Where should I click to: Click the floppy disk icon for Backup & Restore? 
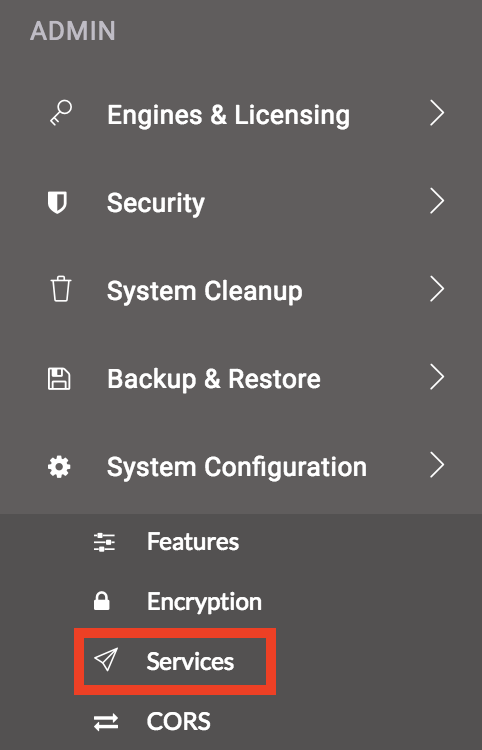59,378
